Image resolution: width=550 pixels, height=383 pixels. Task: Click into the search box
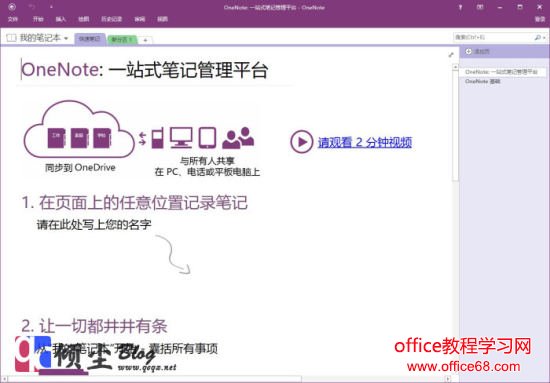493,37
